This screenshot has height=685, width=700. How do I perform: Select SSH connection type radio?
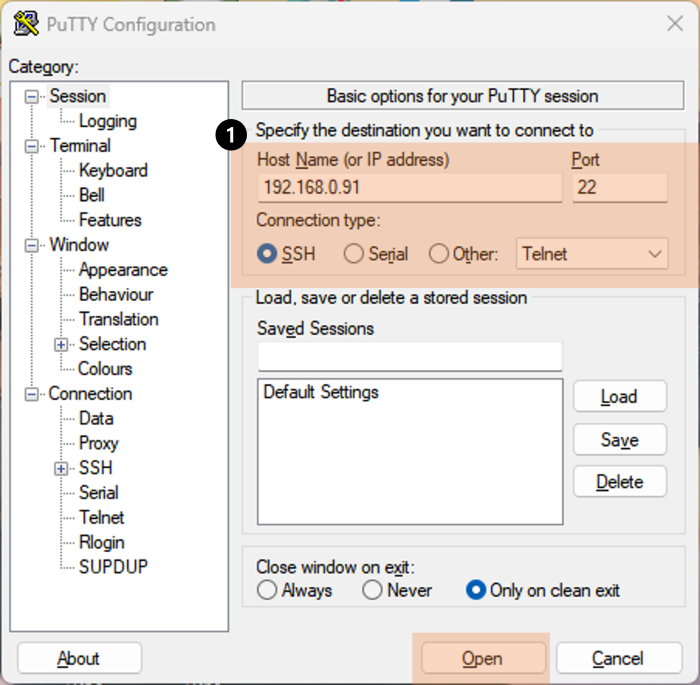267,254
